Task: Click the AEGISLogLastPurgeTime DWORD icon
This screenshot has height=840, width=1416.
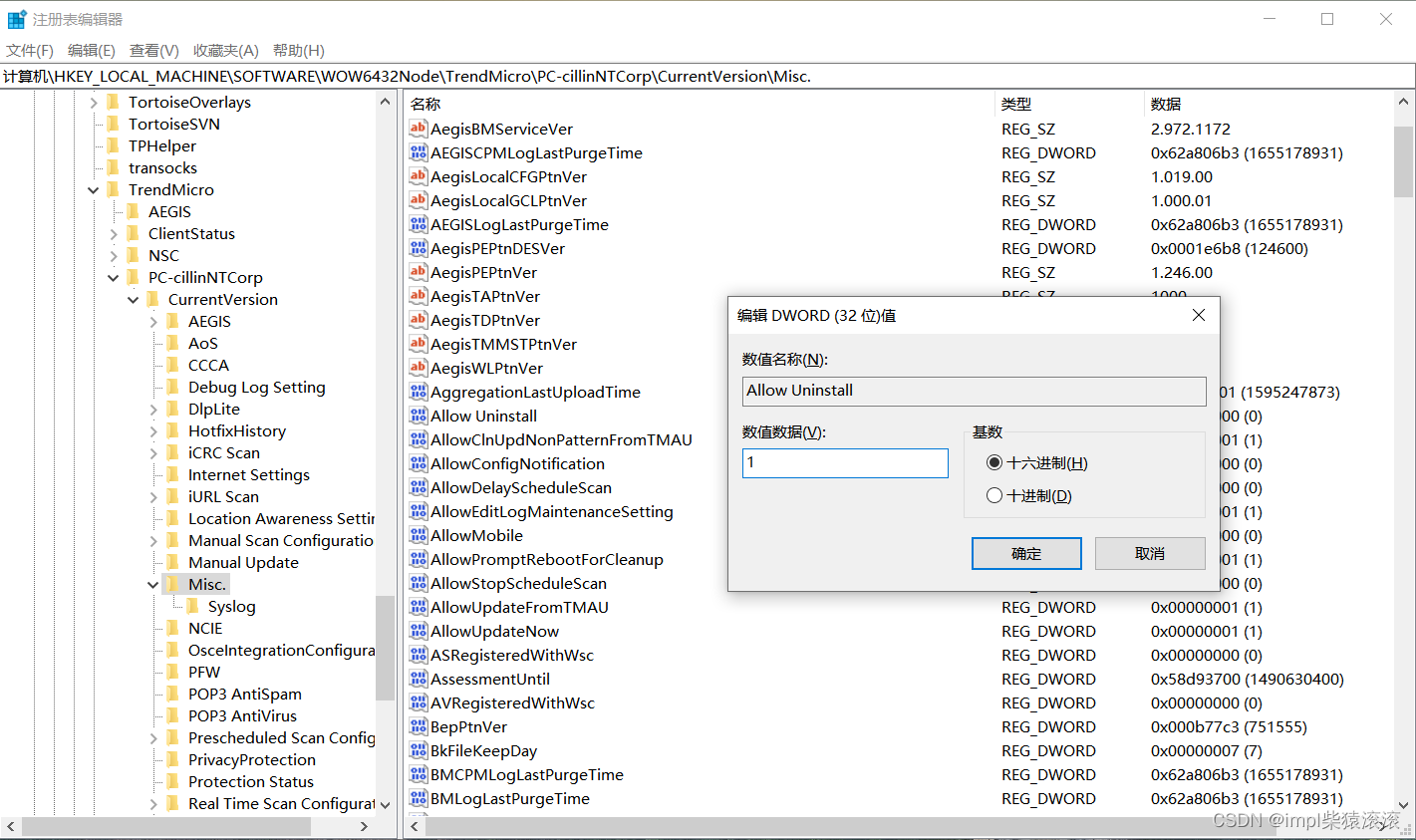Action: click(419, 224)
